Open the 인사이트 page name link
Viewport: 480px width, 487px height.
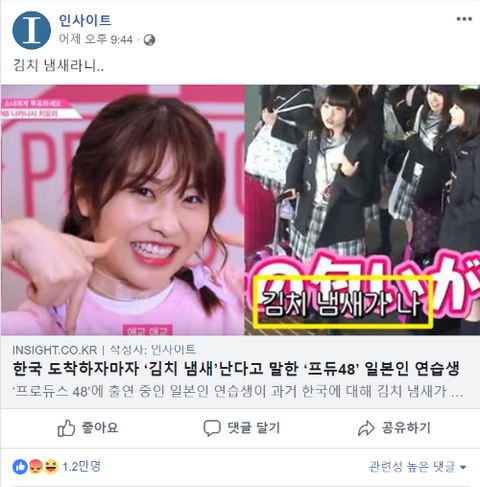click(x=85, y=20)
